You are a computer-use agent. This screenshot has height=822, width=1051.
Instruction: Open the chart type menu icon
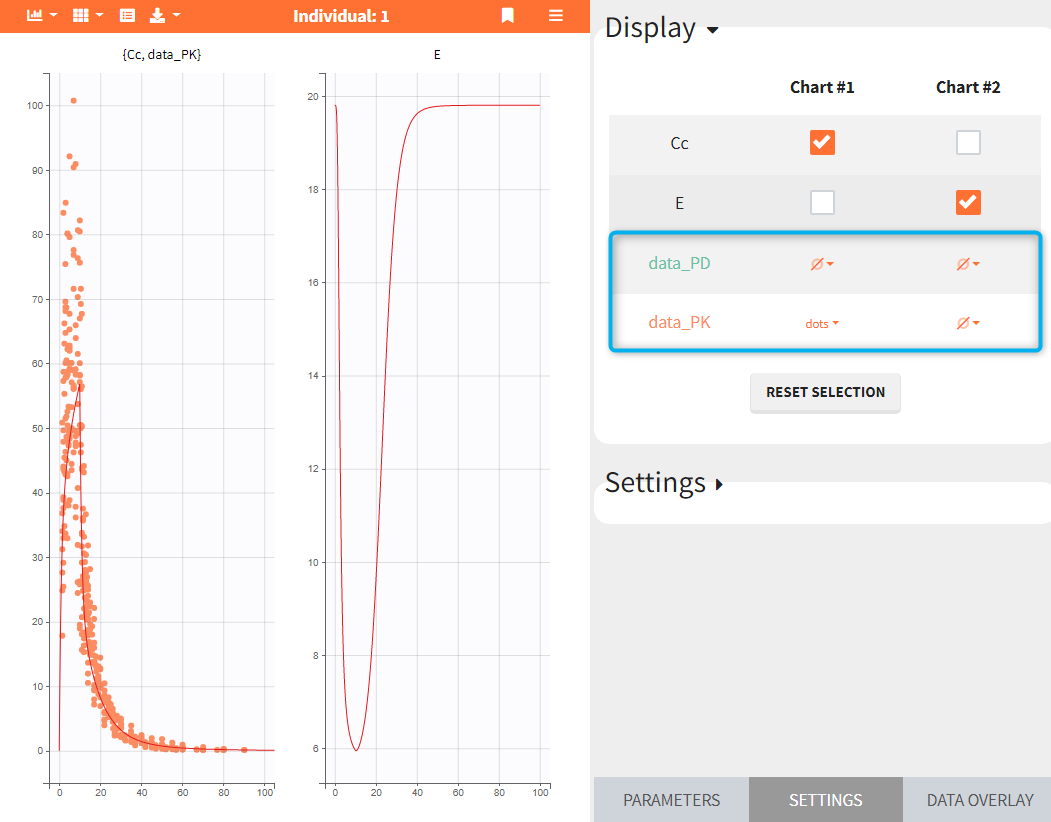click(x=41, y=16)
